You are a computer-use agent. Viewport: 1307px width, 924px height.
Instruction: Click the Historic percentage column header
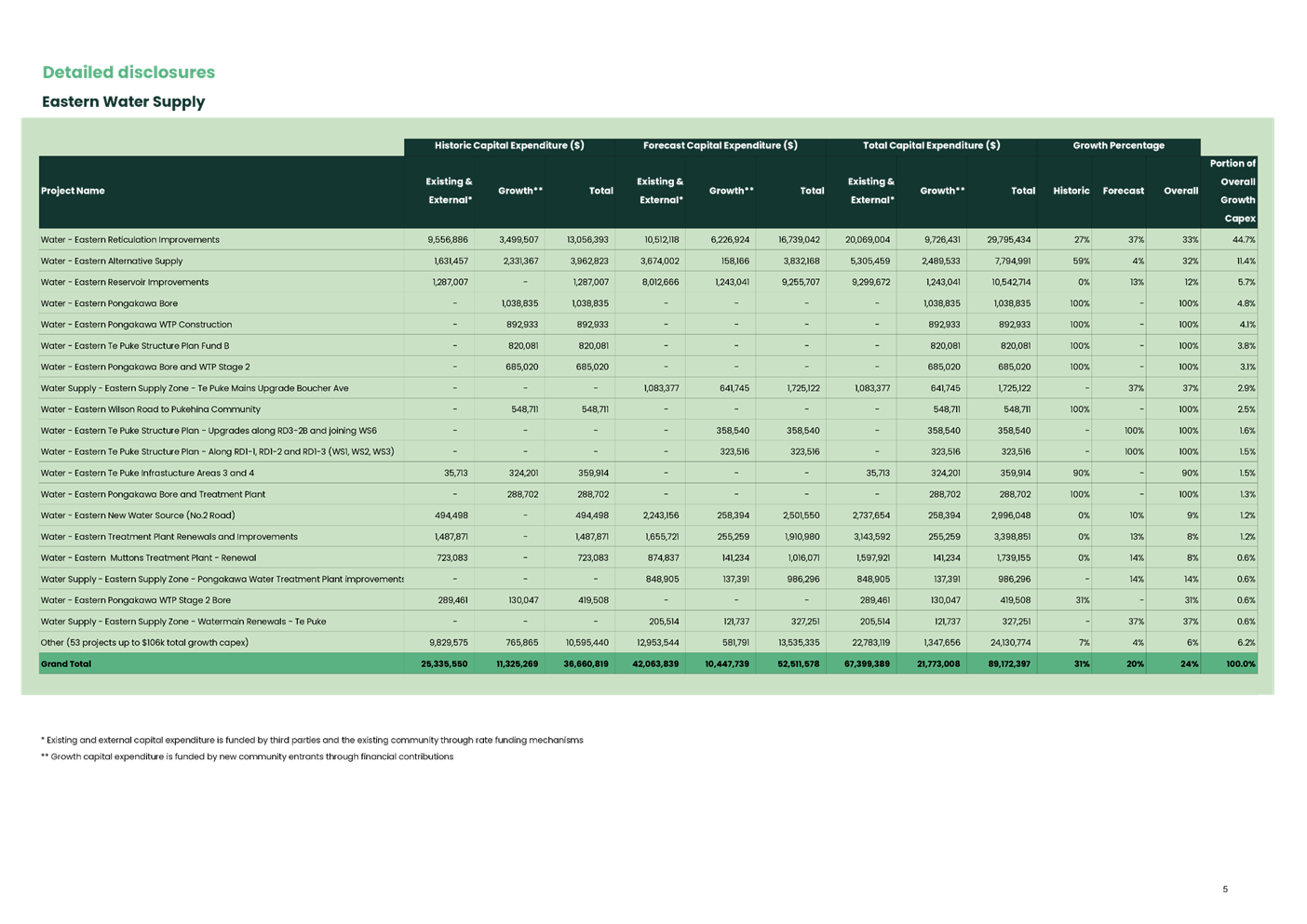pos(1071,190)
